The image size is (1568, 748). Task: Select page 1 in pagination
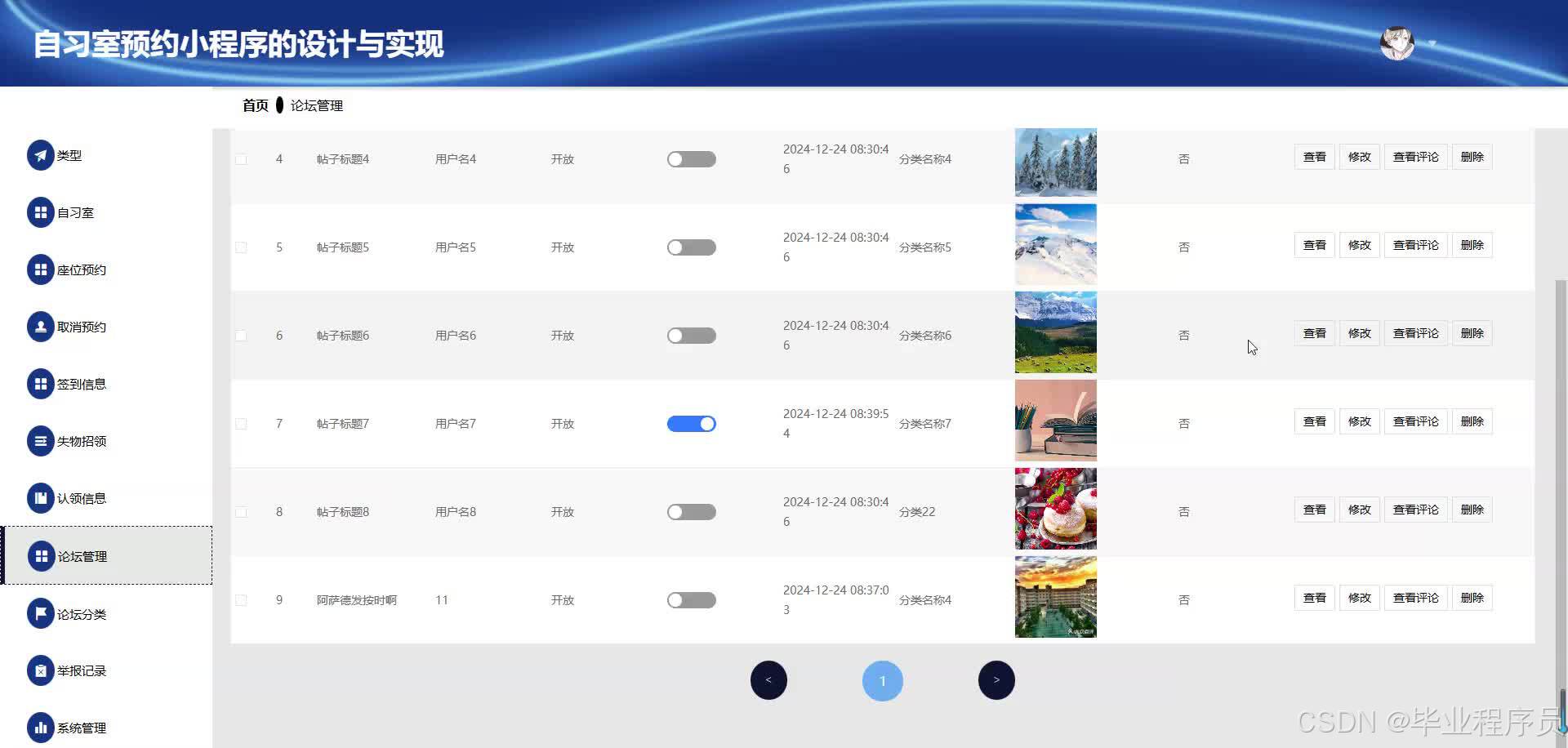coord(883,680)
